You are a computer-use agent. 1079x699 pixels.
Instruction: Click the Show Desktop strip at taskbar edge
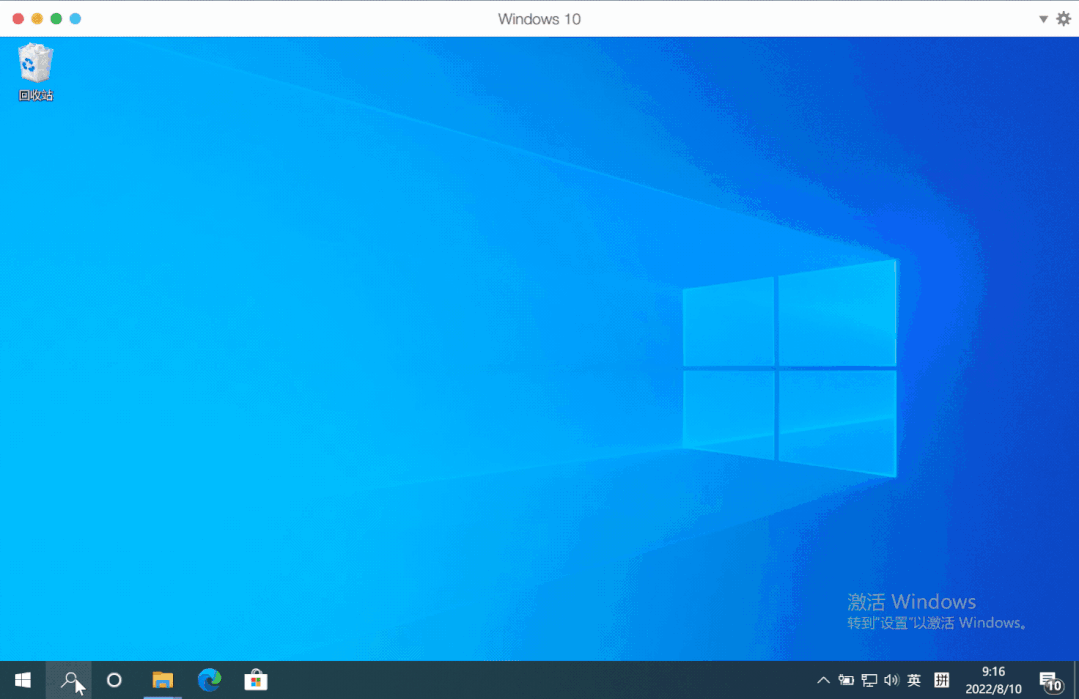click(1076, 680)
